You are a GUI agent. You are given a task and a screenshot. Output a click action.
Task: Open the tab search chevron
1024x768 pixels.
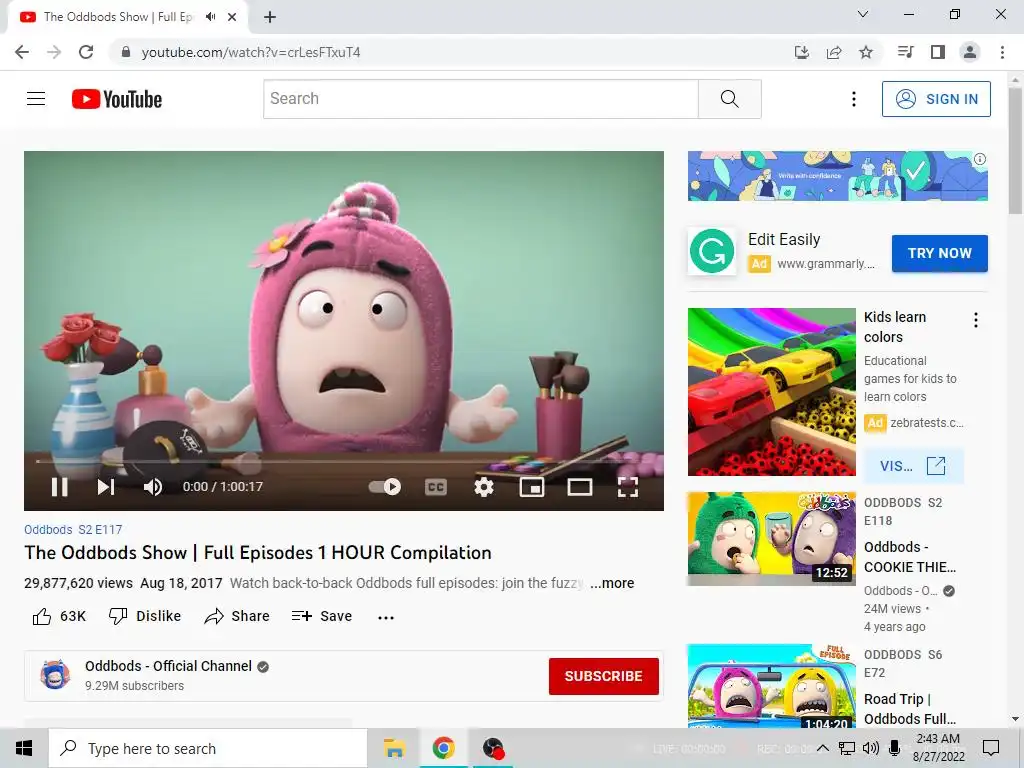(x=863, y=14)
